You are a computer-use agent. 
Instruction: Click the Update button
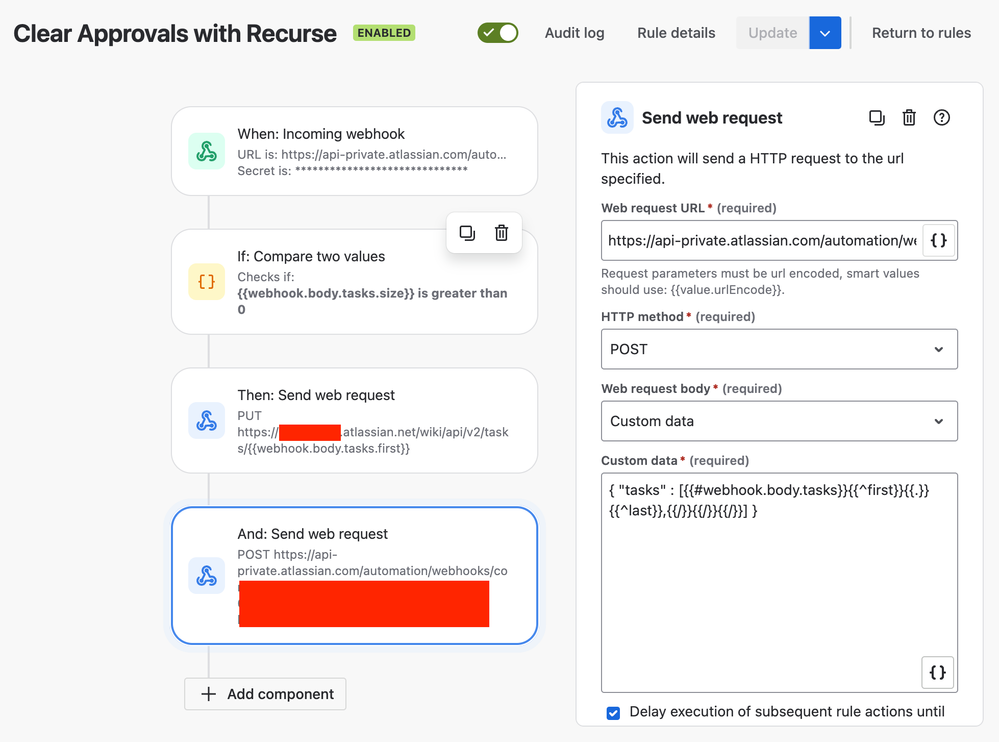773,33
